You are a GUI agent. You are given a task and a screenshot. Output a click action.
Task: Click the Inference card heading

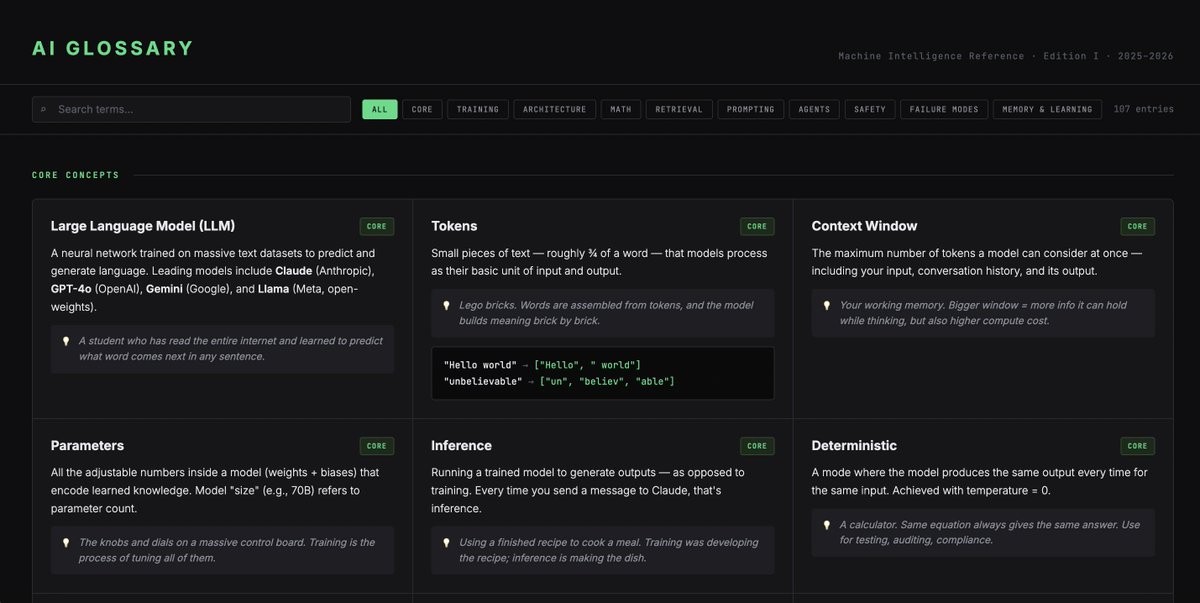[x=461, y=445]
